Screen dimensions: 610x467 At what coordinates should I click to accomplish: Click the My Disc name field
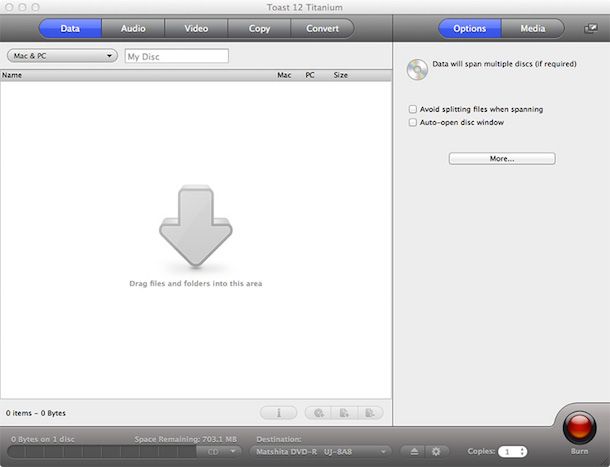pyautogui.click(x=176, y=56)
